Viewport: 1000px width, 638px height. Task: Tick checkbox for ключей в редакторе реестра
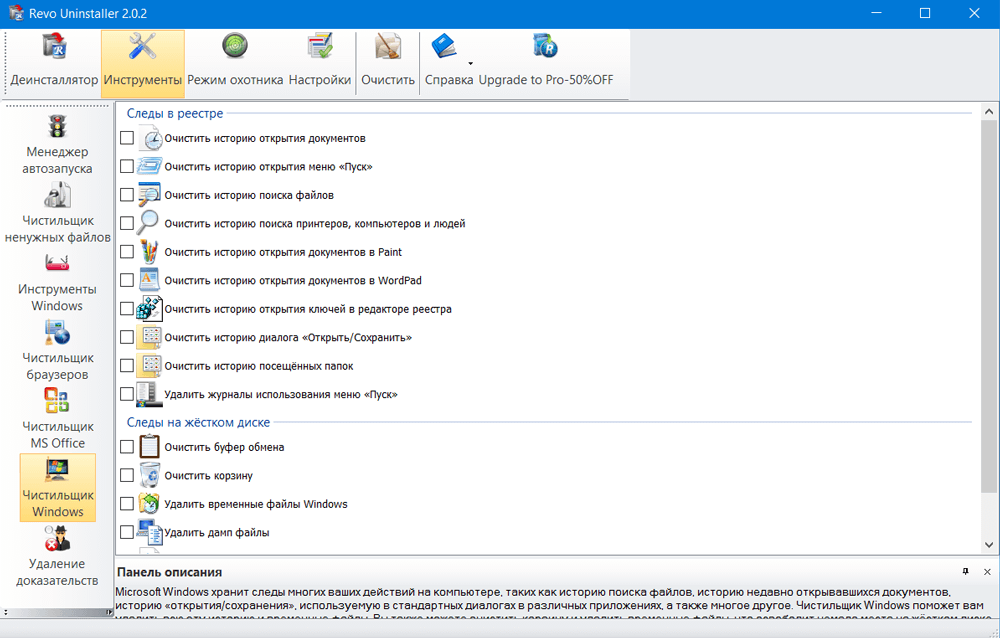tap(127, 309)
